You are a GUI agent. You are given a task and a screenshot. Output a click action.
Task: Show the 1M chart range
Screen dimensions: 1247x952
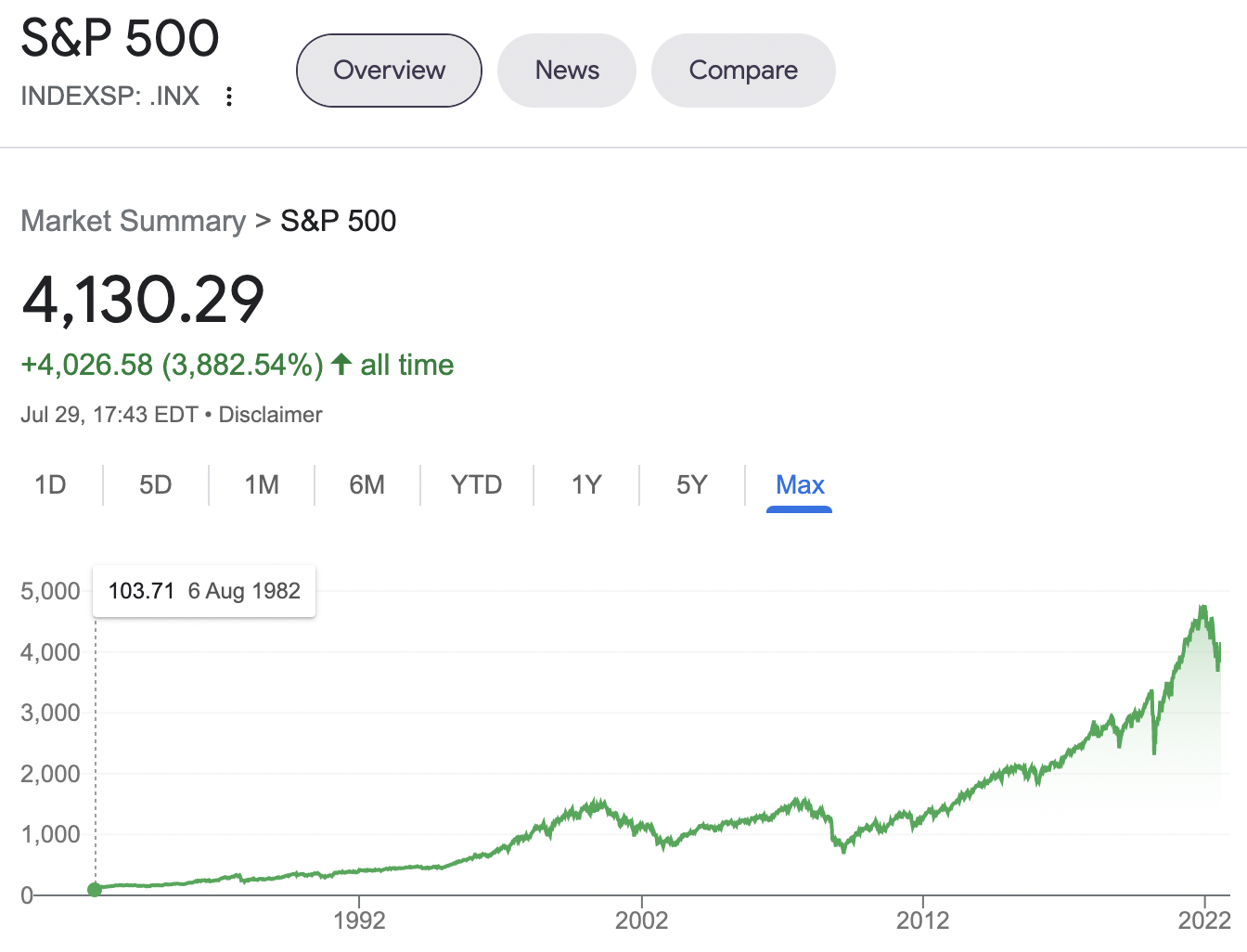point(262,484)
